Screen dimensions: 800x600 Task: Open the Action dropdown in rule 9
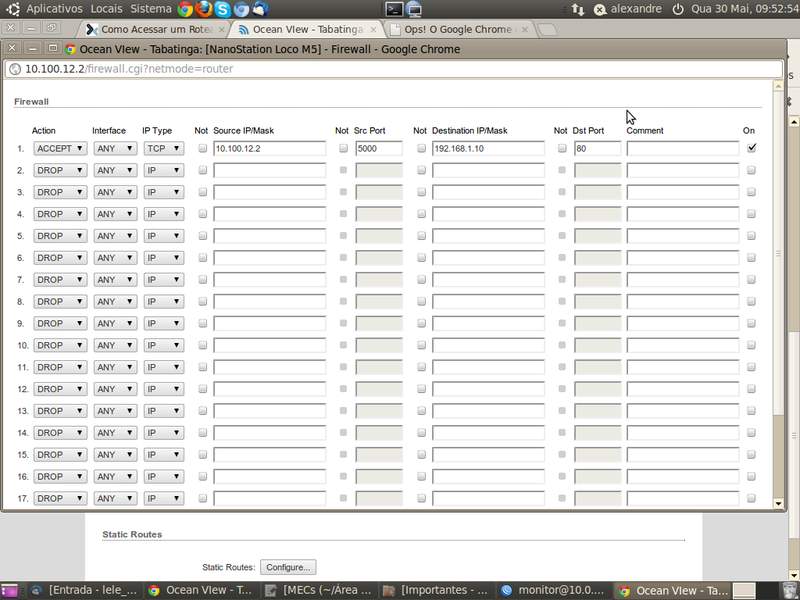(x=60, y=323)
